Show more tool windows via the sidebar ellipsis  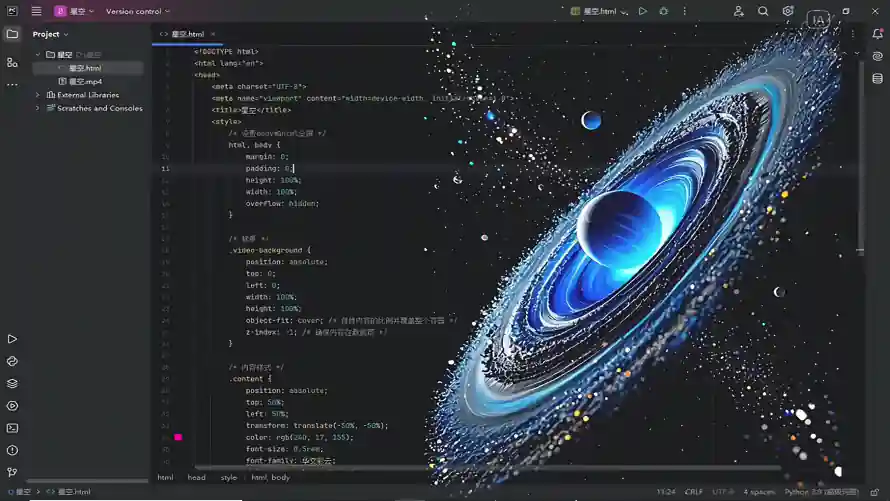[12, 85]
